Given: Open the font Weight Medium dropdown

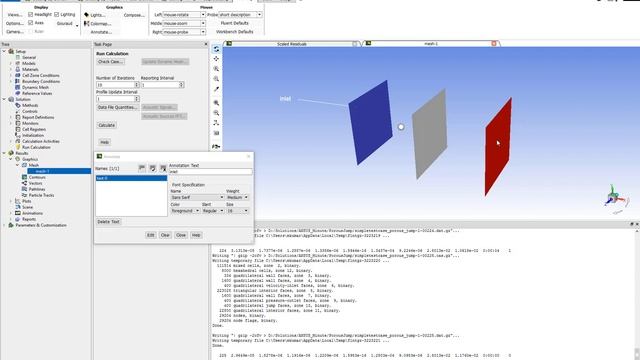Looking at the screenshot, I should 237,197.
